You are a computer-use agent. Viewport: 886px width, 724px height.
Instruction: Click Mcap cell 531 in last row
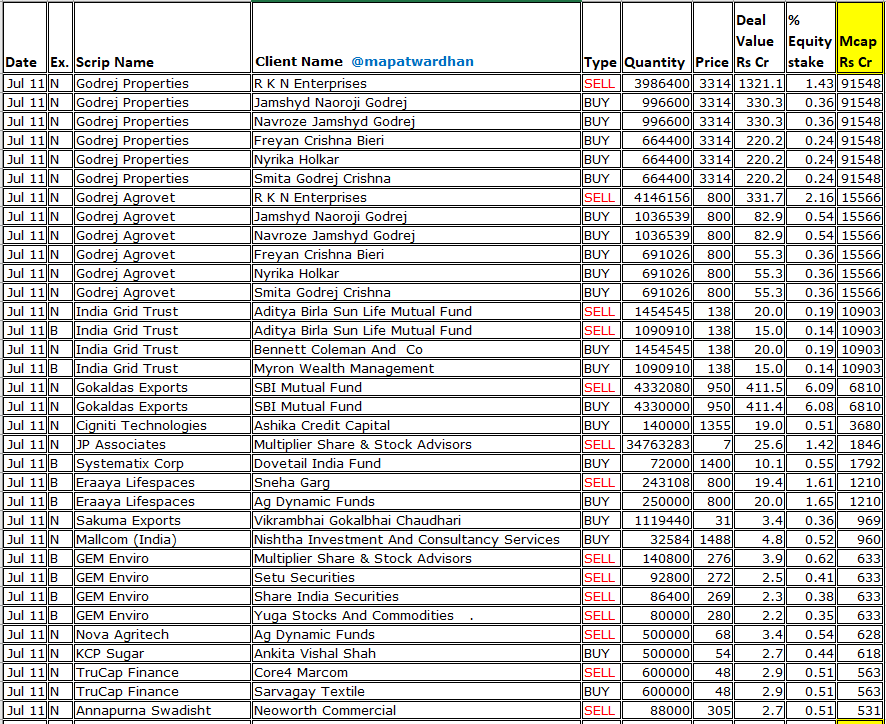tap(859, 710)
